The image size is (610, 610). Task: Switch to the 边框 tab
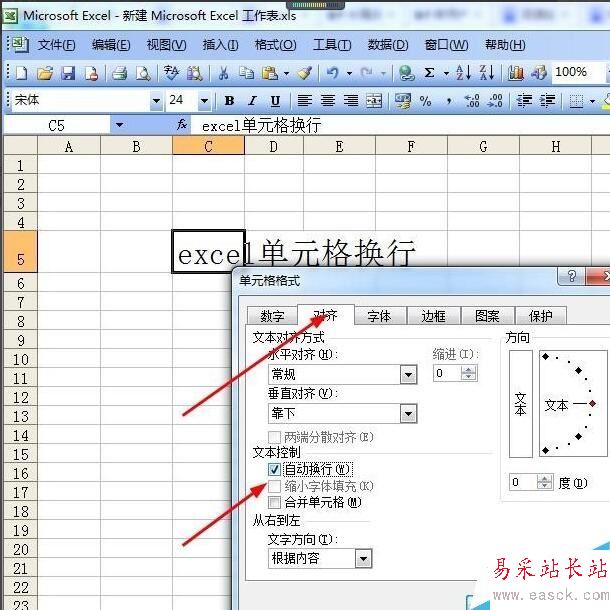tap(433, 316)
